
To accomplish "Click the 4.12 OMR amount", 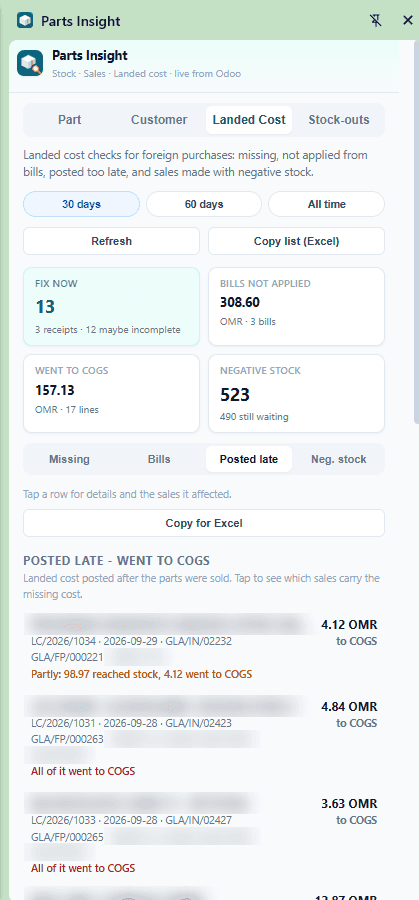I will tap(350, 625).
